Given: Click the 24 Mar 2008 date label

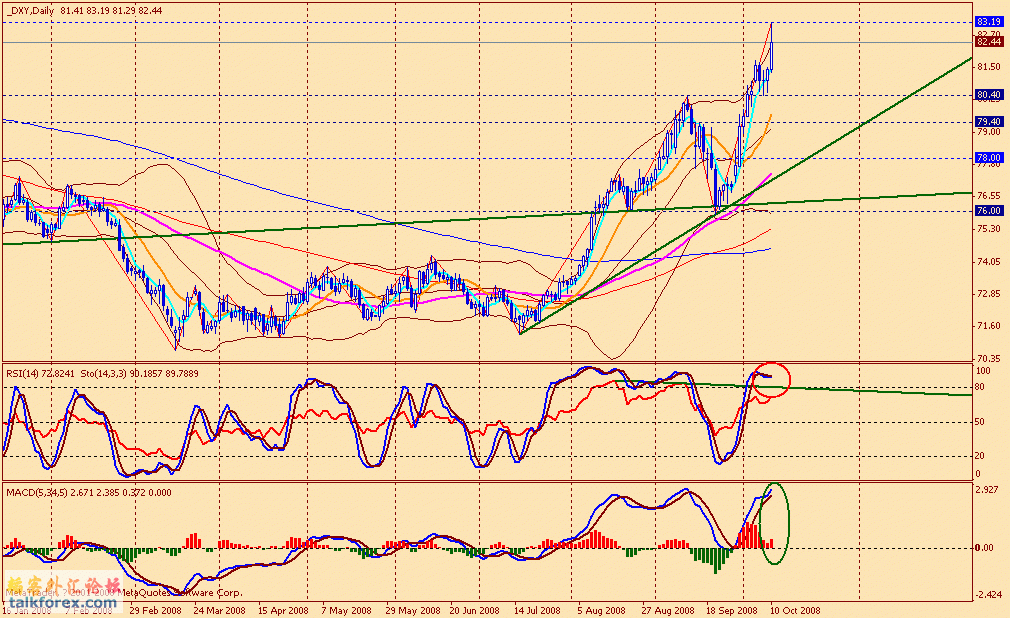Looking at the screenshot, I should click(x=220, y=610).
